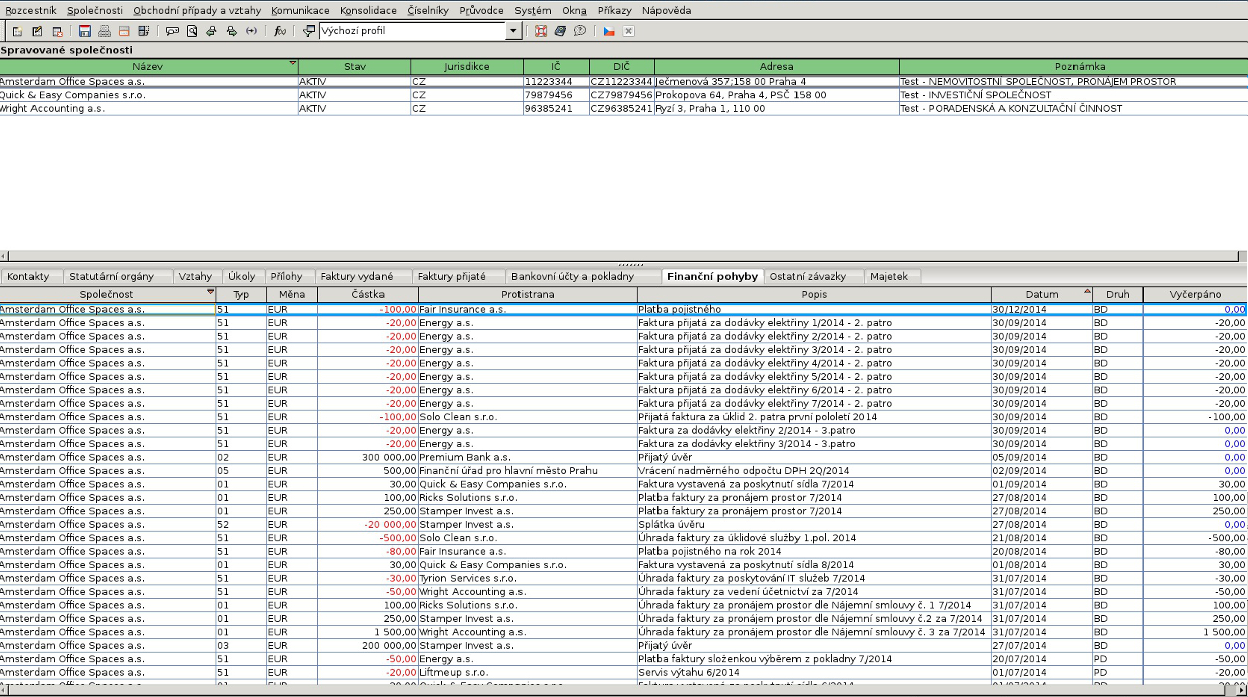Click the second green arrows toolbar icon
Viewport: 1248px width, 697px height.
231,31
